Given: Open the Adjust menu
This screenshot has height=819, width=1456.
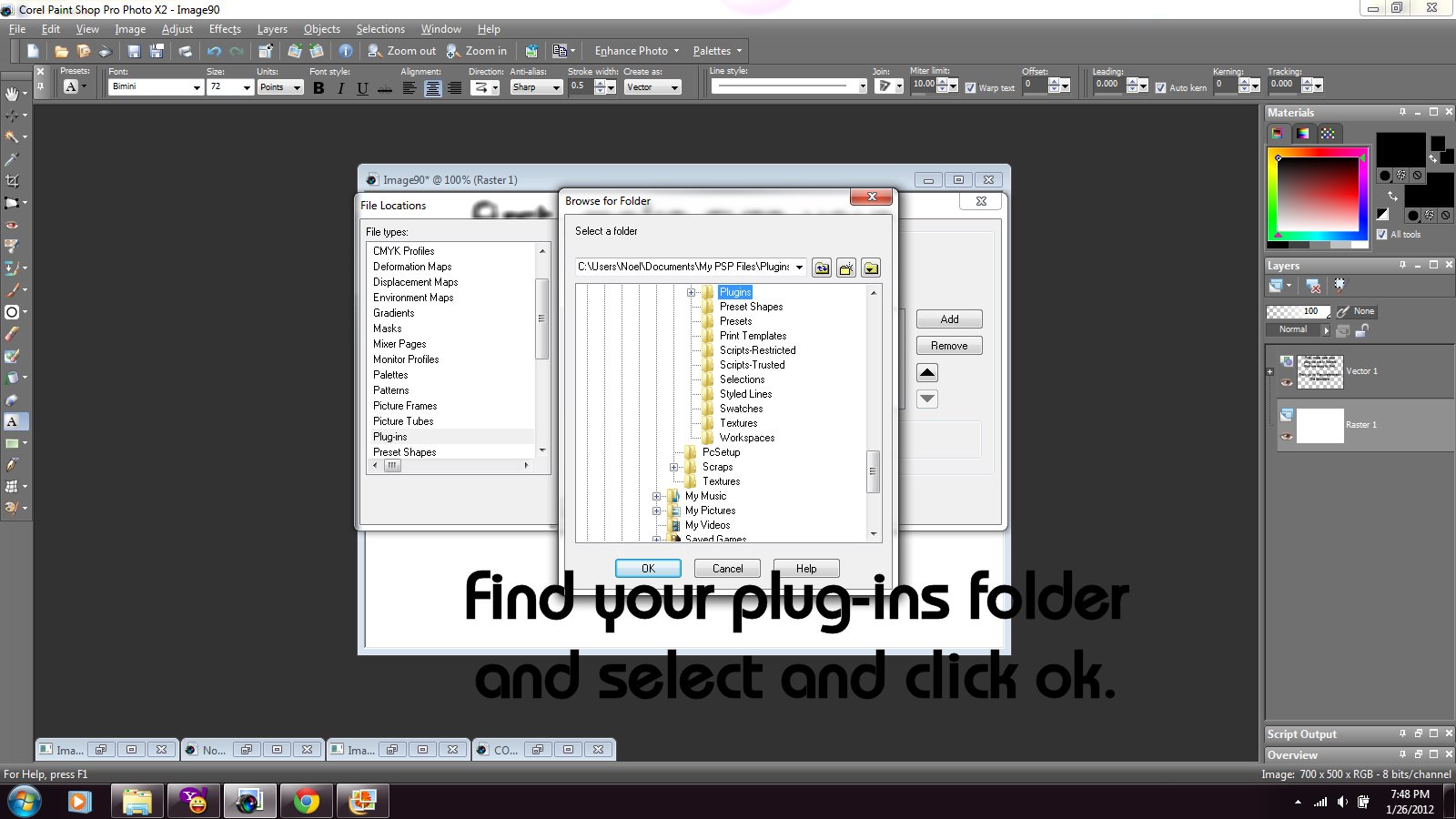Looking at the screenshot, I should point(177,29).
